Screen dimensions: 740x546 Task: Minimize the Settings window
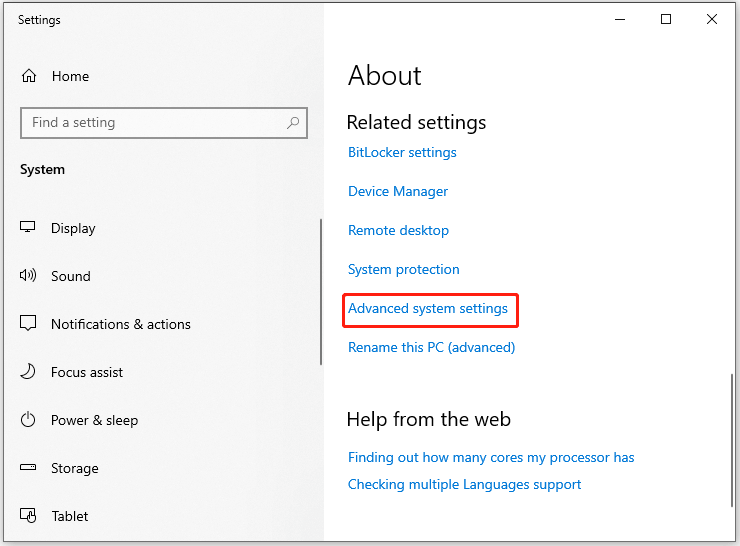point(620,19)
